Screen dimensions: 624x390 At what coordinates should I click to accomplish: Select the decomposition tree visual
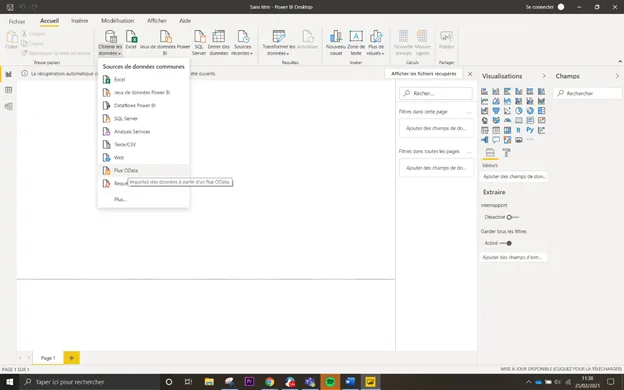click(484, 140)
